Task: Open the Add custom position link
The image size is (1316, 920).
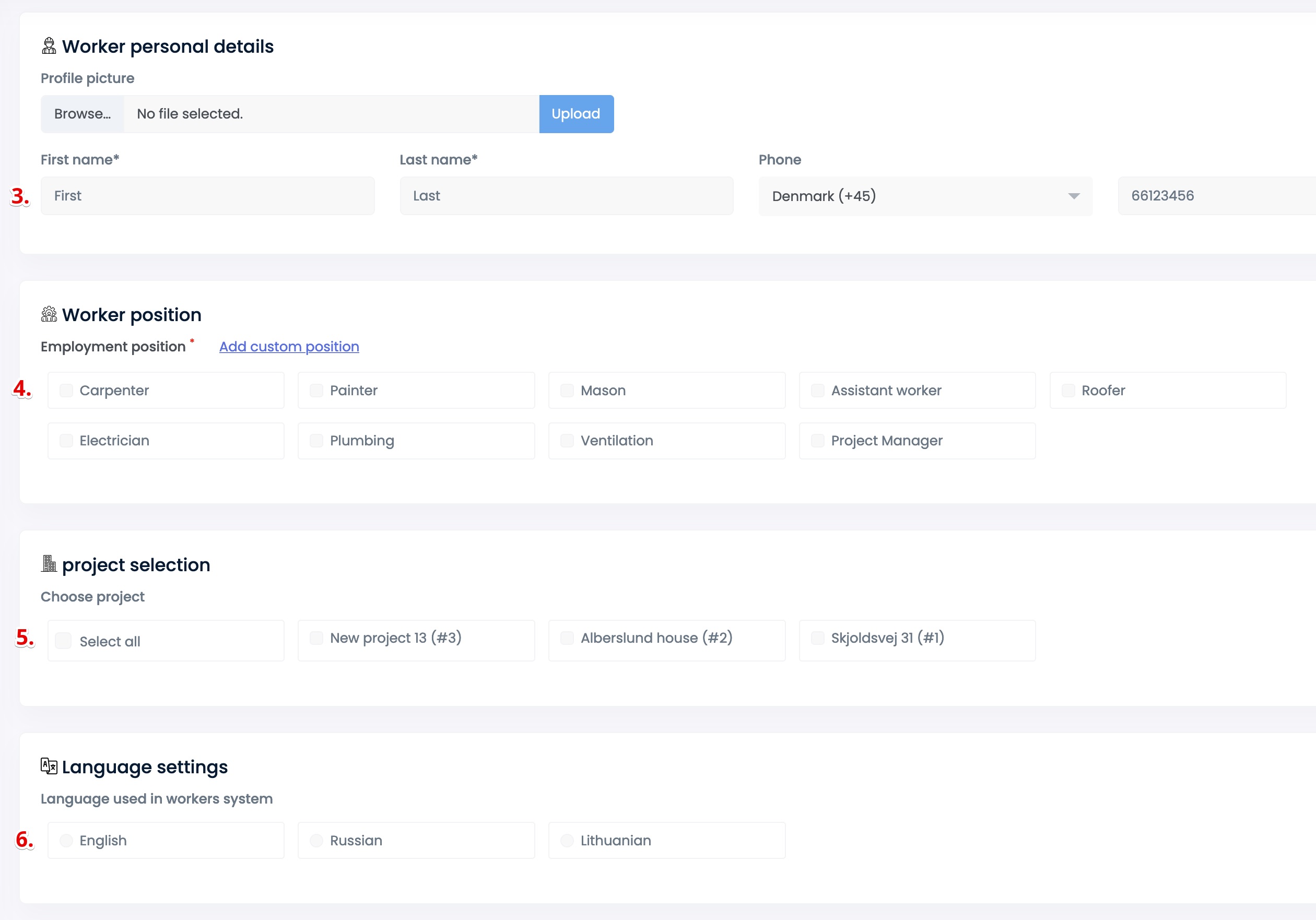Action: [289, 346]
